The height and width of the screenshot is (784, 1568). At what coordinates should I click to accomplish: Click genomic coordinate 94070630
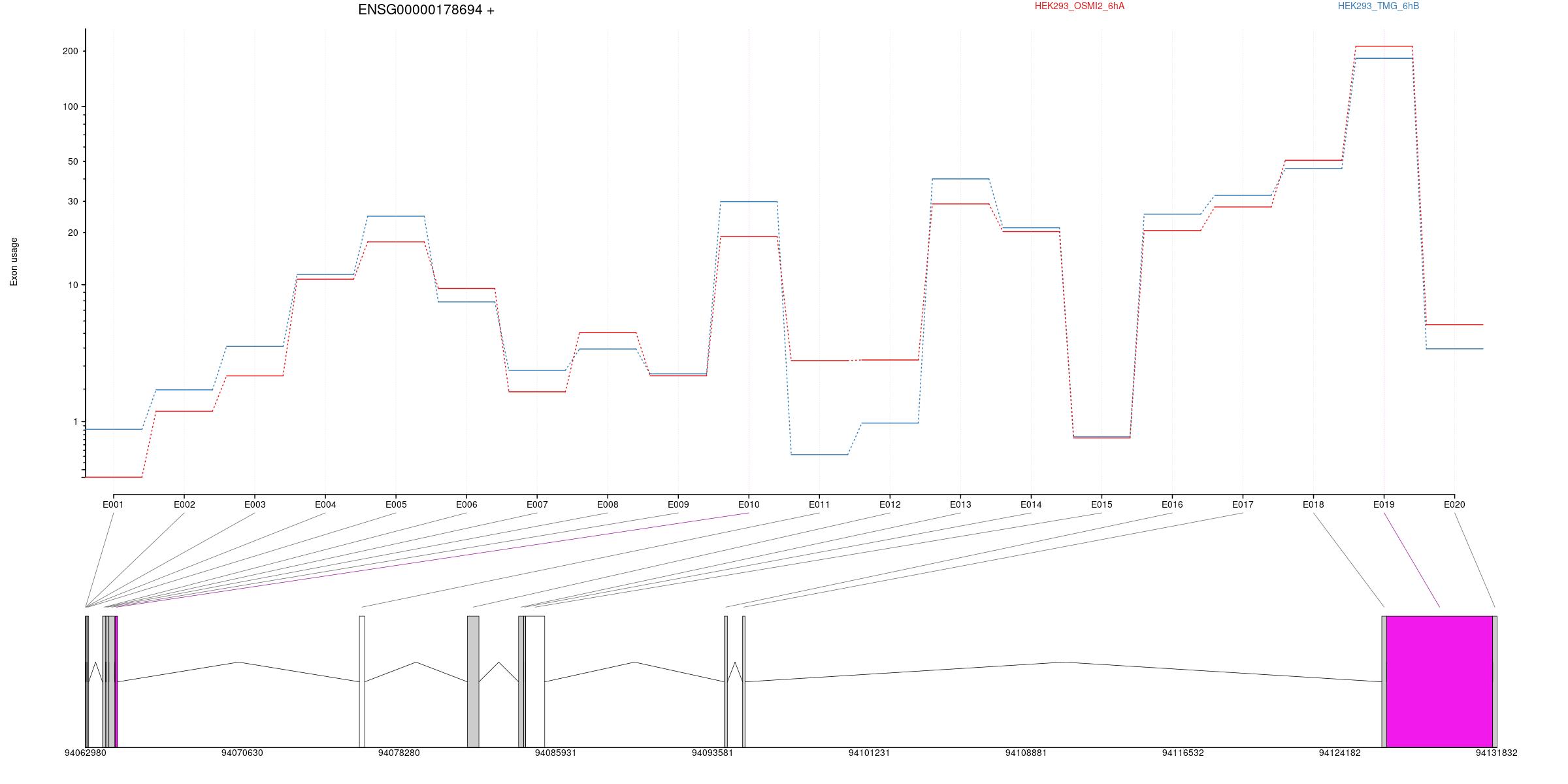point(242,753)
